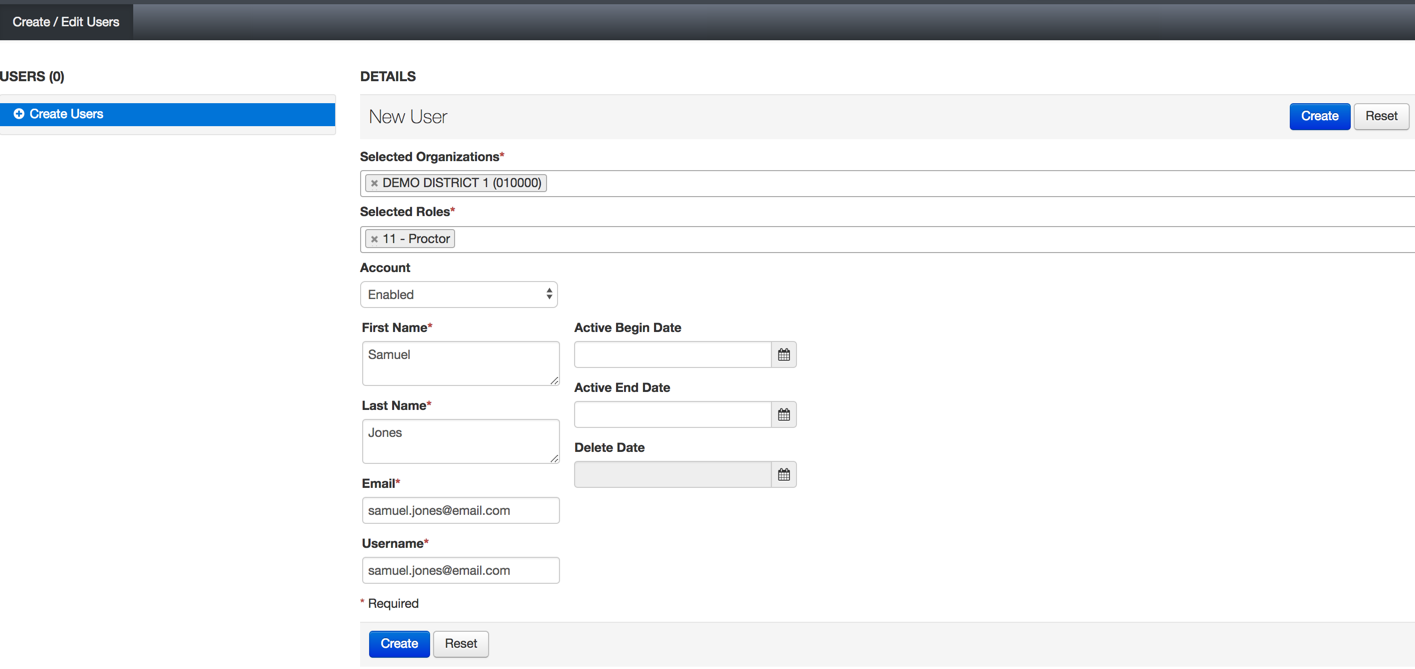Click the bottom Create button
Screen dimensions: 1415x669
click(399, 644)
